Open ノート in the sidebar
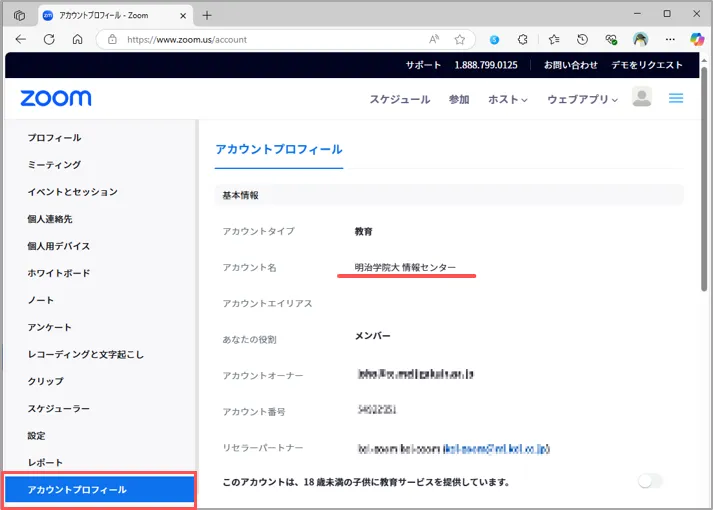This screenshot has height=510, width=713. pyautogui.click(x=41, y=300)
